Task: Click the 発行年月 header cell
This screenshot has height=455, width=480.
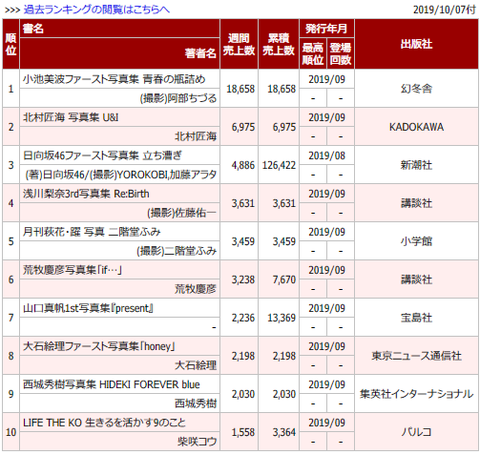Action: [x=327, y=28]
